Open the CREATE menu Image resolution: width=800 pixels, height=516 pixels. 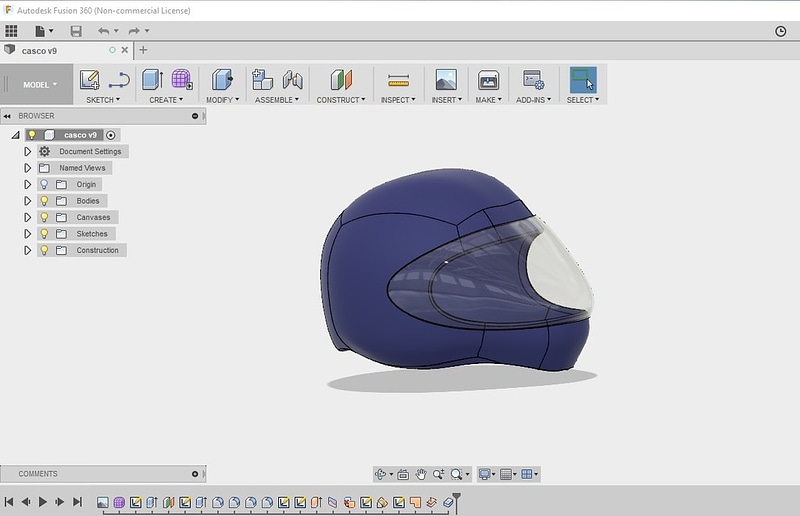[166, 100]
